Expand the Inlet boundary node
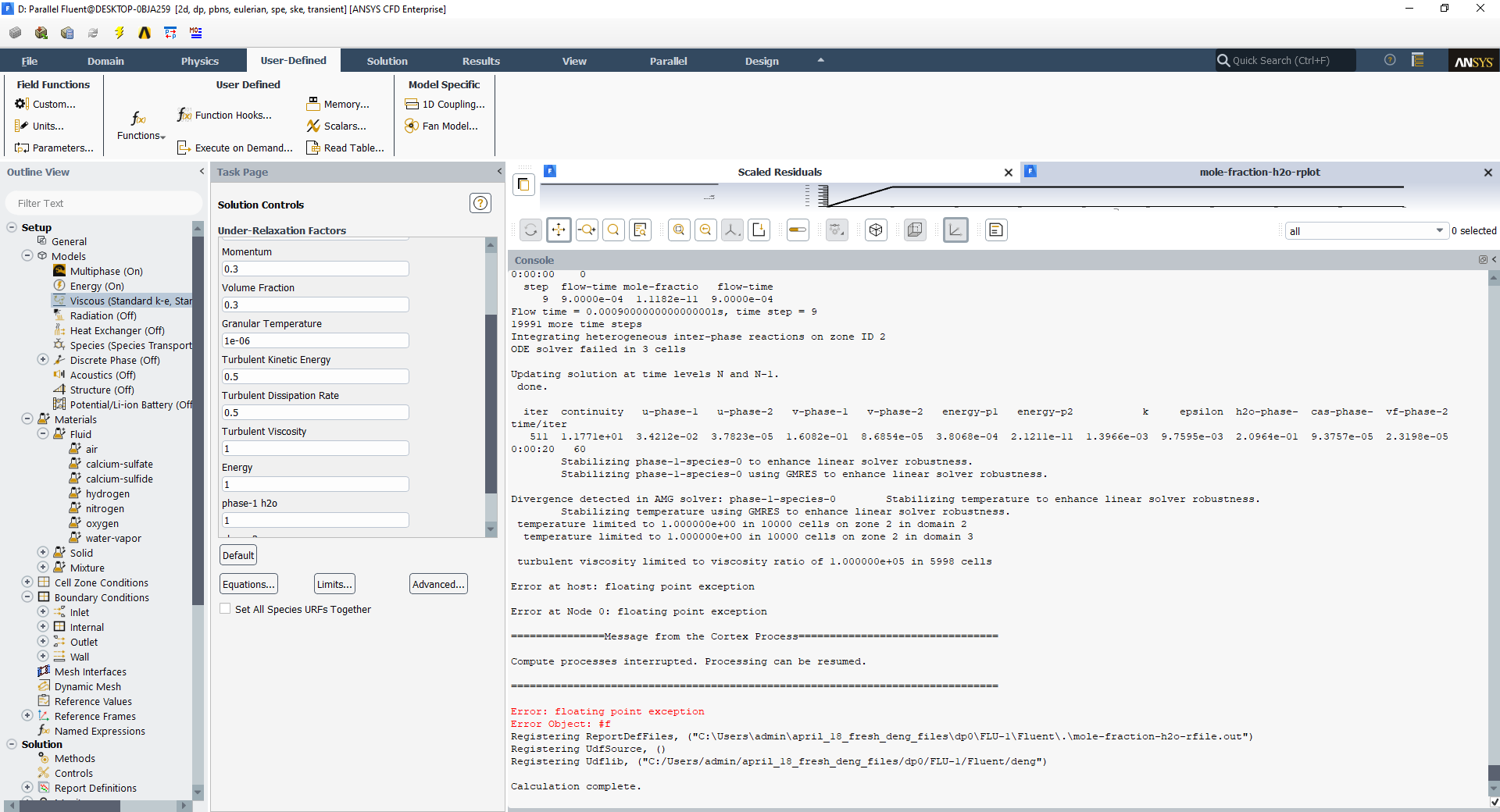 coord(43,611)
